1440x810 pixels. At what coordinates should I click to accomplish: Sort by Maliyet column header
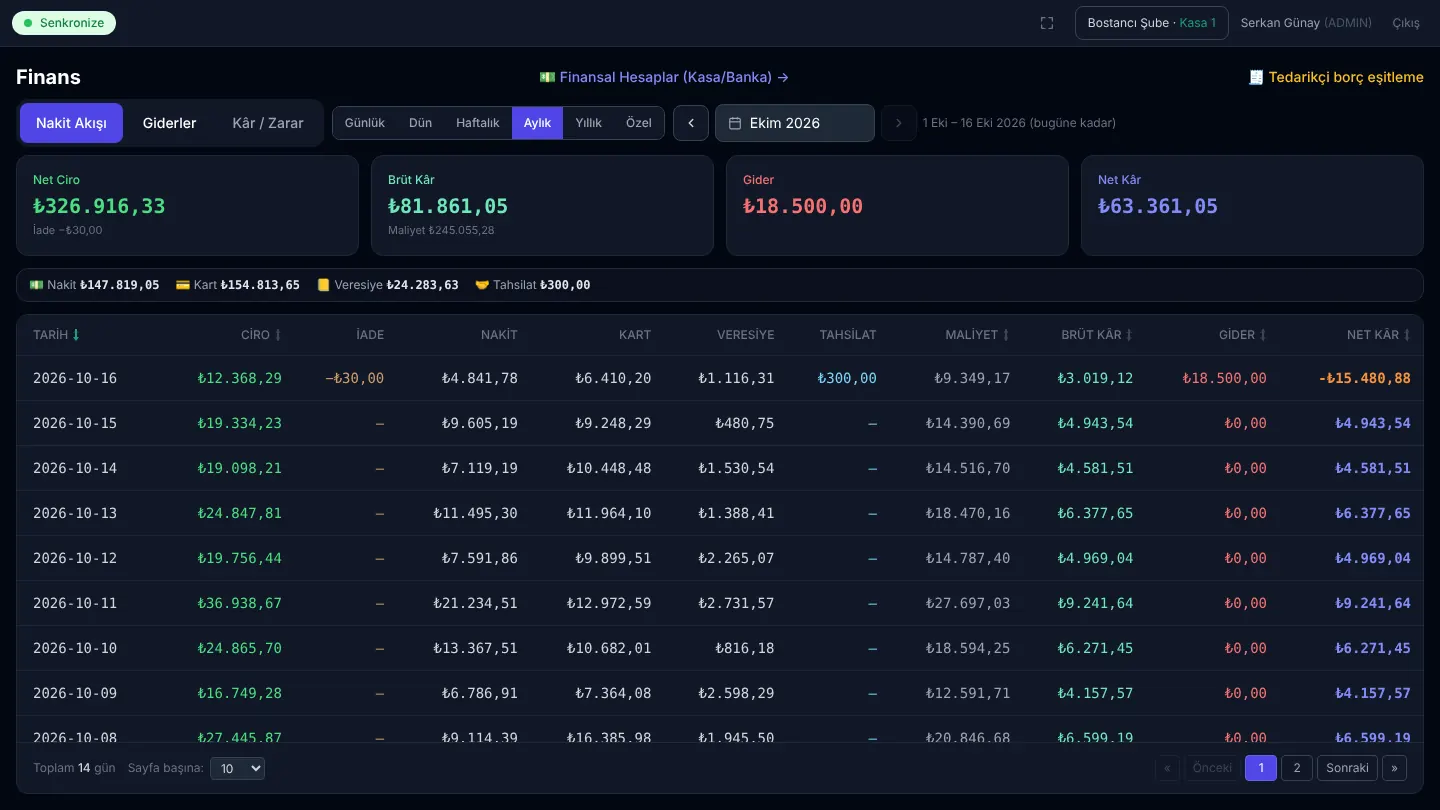pyautogui.click(x=978, y=335)
